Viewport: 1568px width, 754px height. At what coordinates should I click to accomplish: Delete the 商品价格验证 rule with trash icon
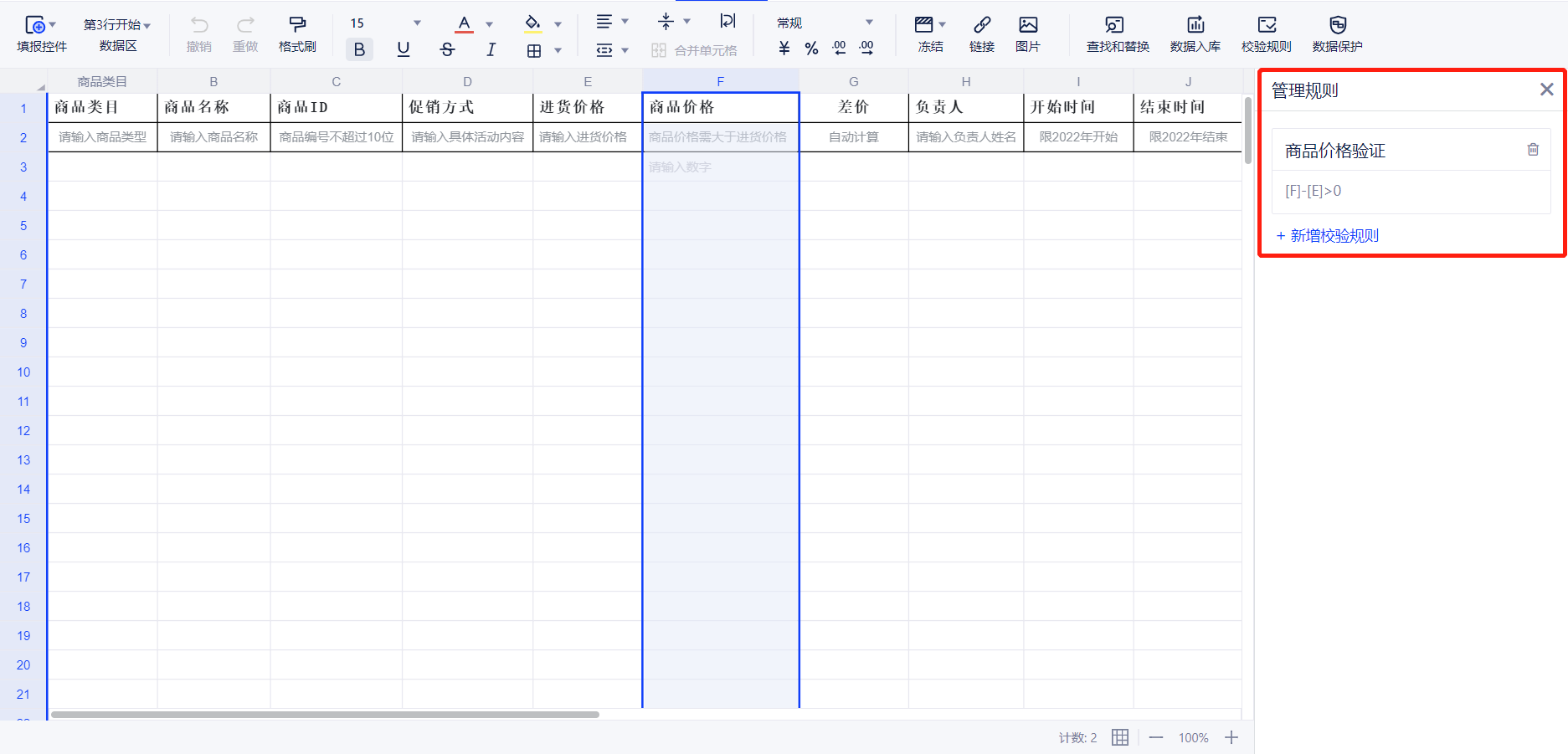point(1533,150)
